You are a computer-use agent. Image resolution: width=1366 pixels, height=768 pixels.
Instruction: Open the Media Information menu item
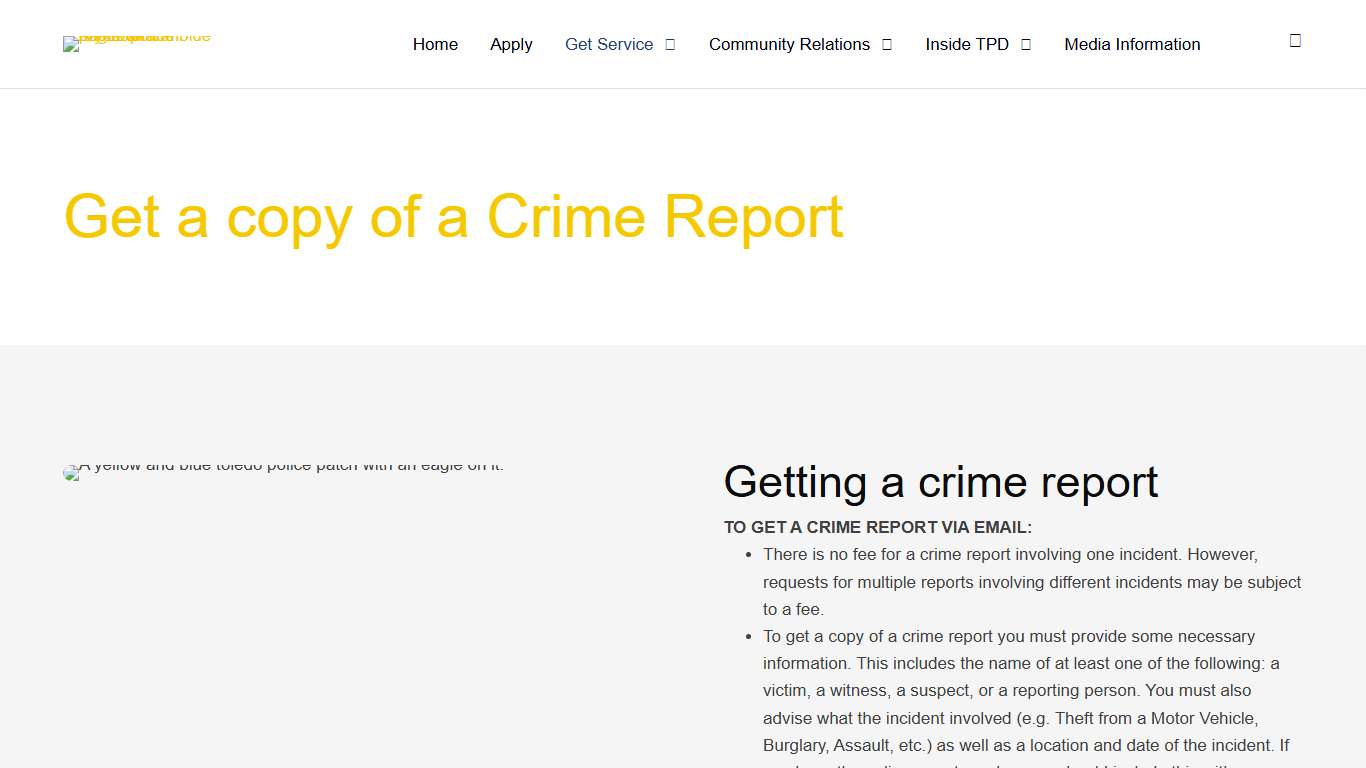(x=1132, y=44)
